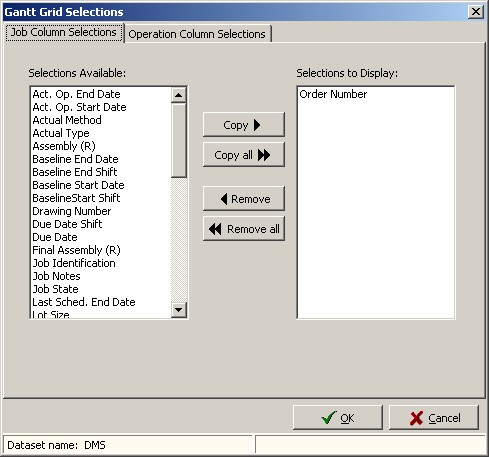Close the Gantt Grid Selections dialog
This screenshot has width=489, height=457.
point(476,12)
